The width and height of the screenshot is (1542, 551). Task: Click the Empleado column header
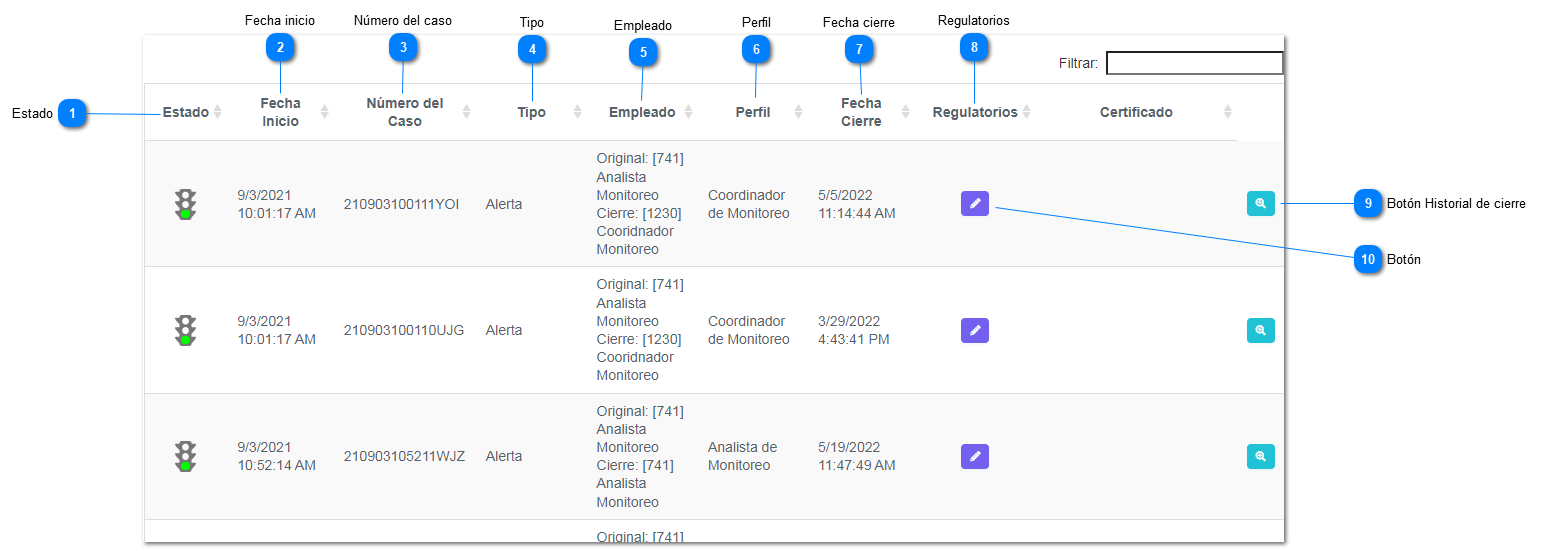[x=642, y=112]
